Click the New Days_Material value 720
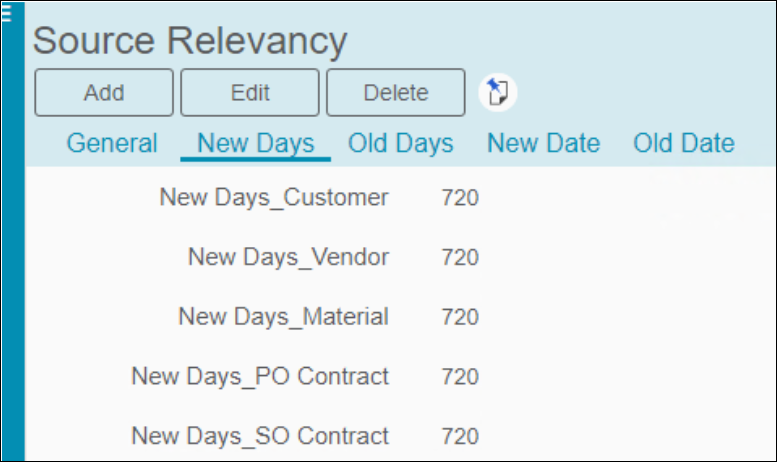This screenshot has width=777, height=462. coord(460,317)
